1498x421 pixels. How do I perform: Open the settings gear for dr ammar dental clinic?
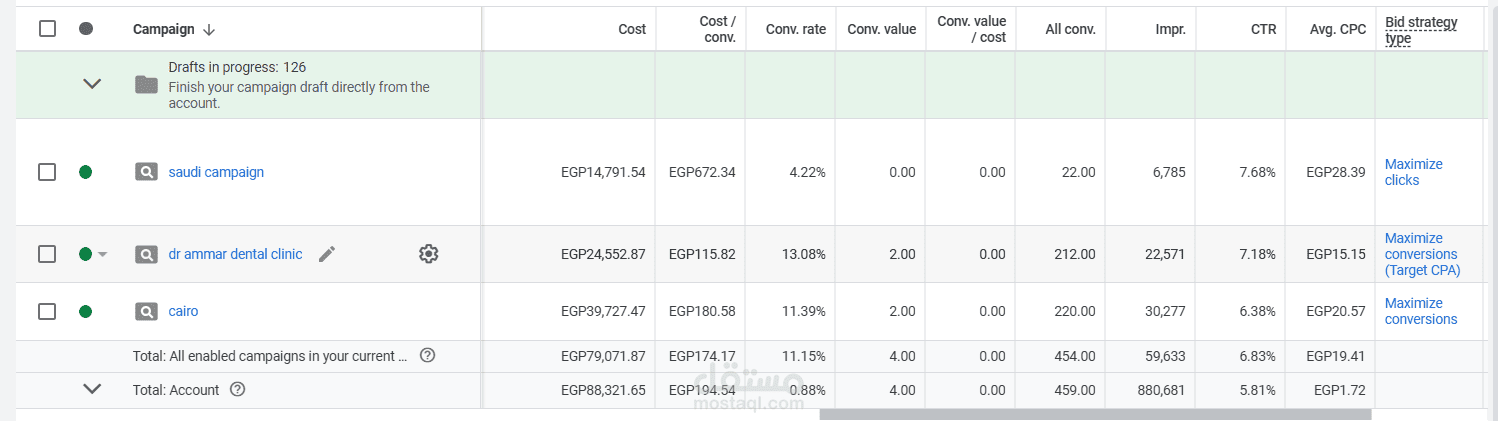click(x=429, y=254)
